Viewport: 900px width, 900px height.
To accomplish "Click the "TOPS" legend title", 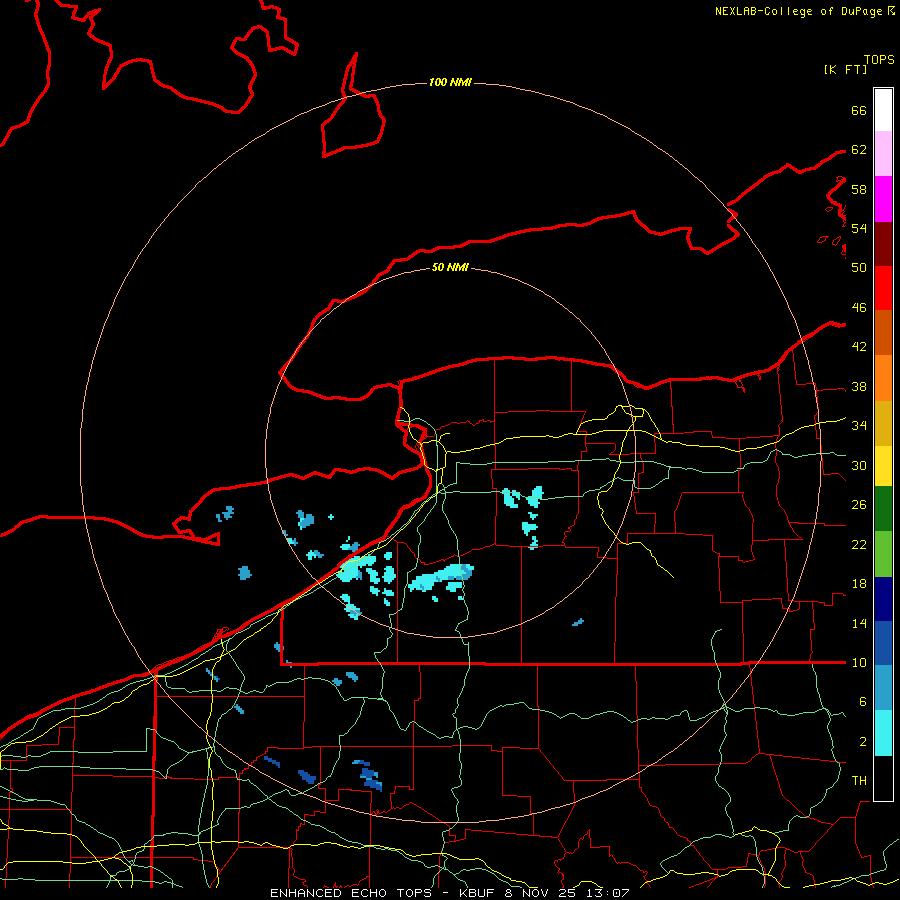I will coord(879,59).
